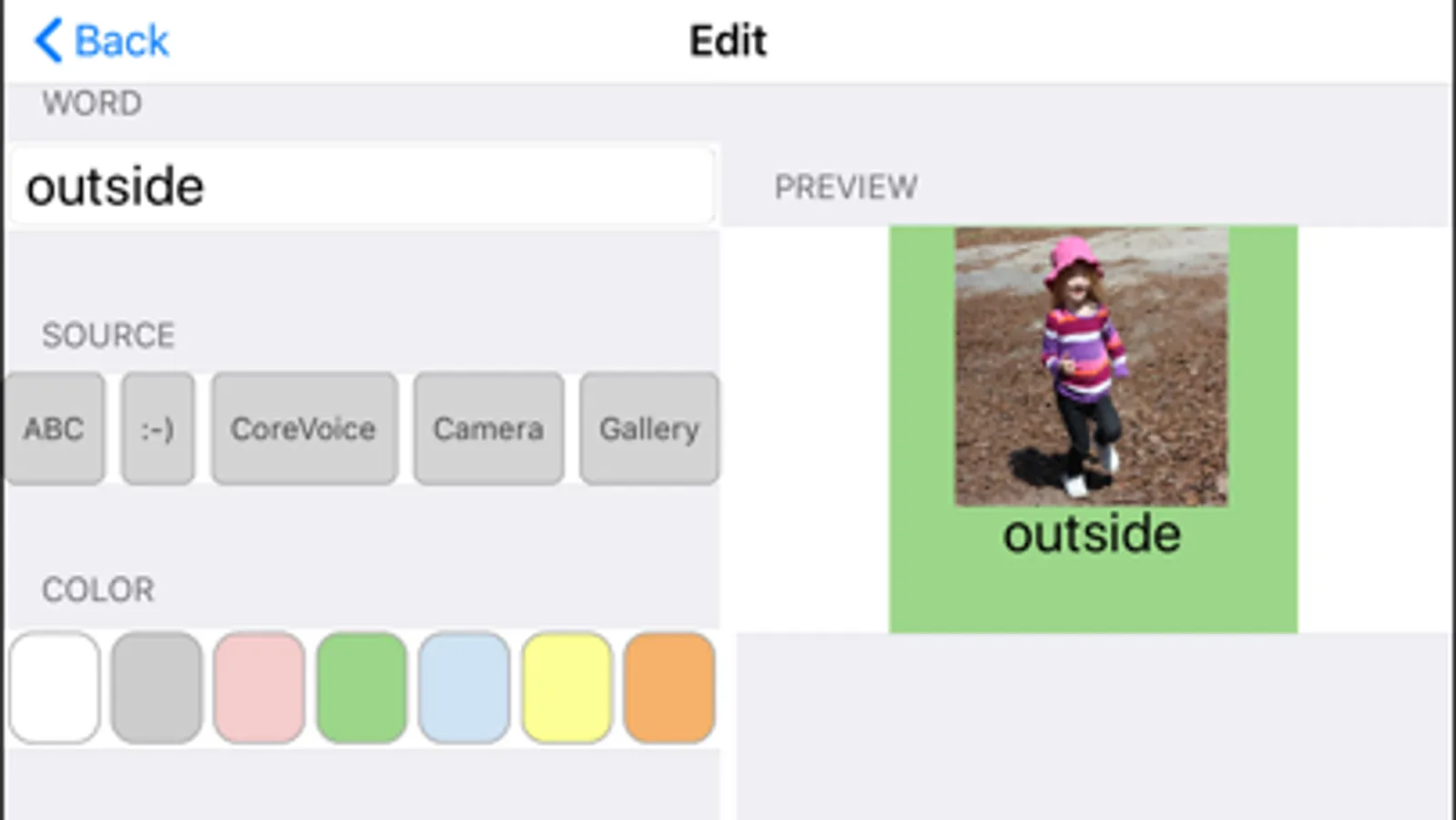Viewport: 1456px width, 820px height.
Task: Click the word text field containing 'outside'
Action: (361, 187)
